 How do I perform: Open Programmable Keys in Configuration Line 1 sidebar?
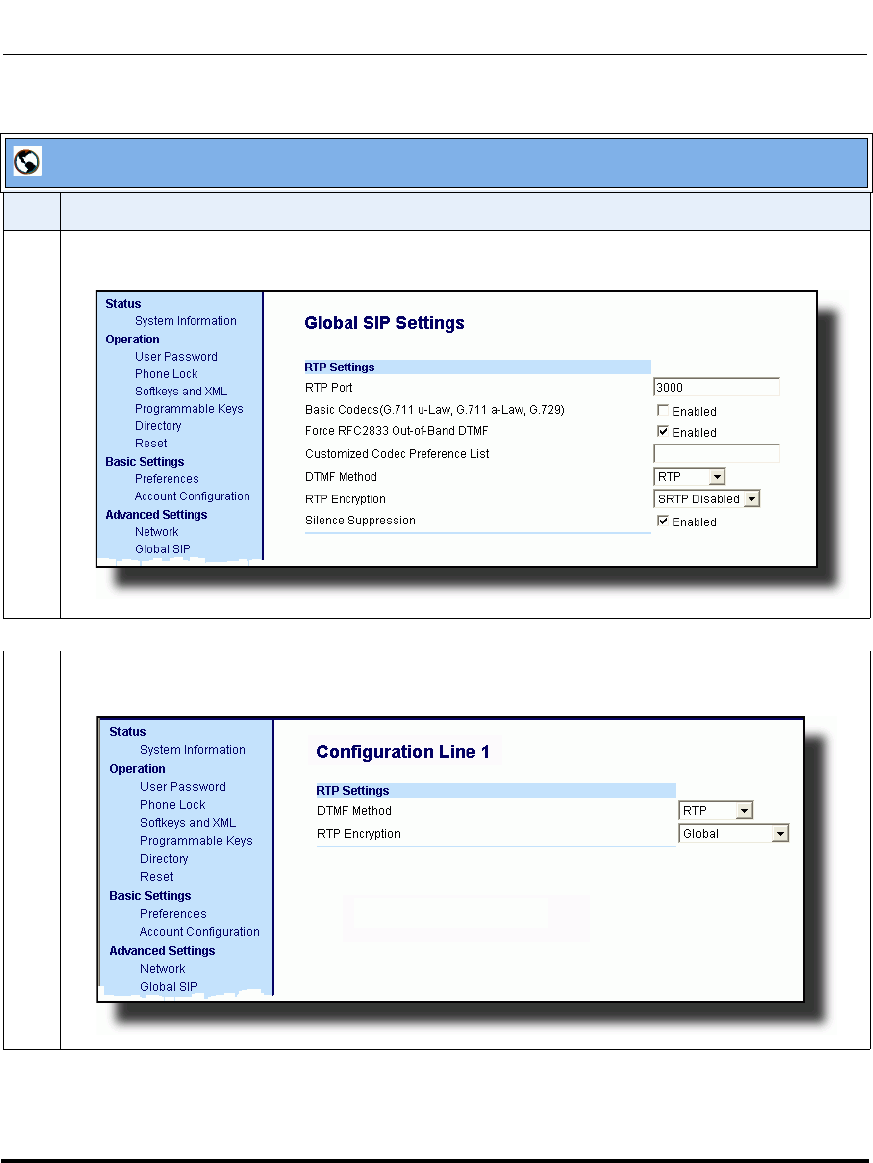tap(196, 840)
